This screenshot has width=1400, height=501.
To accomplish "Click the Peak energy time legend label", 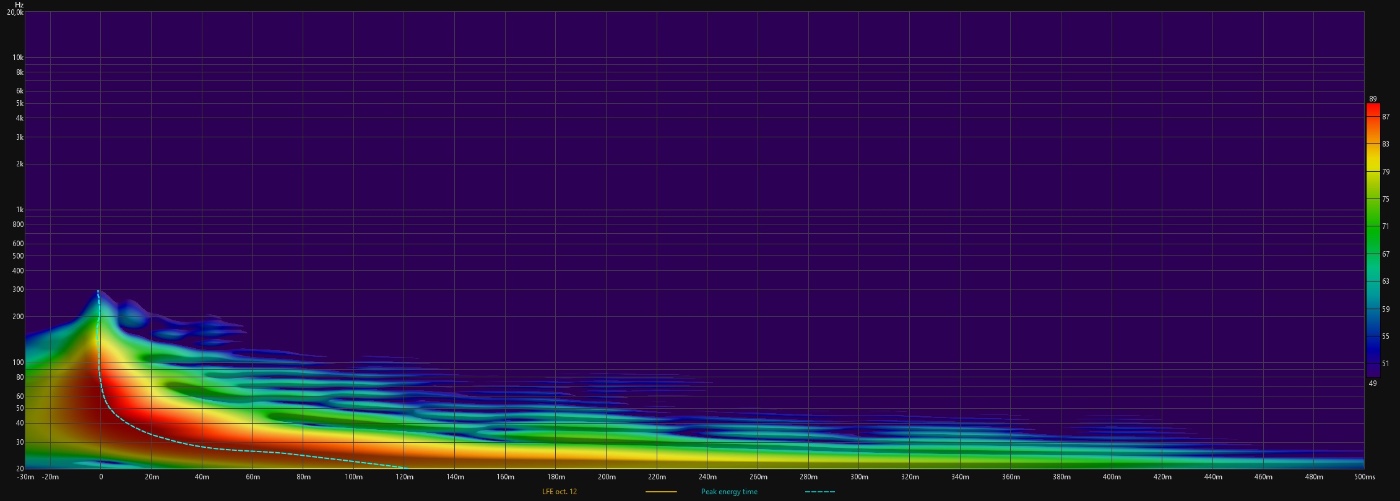I will 729,491.
